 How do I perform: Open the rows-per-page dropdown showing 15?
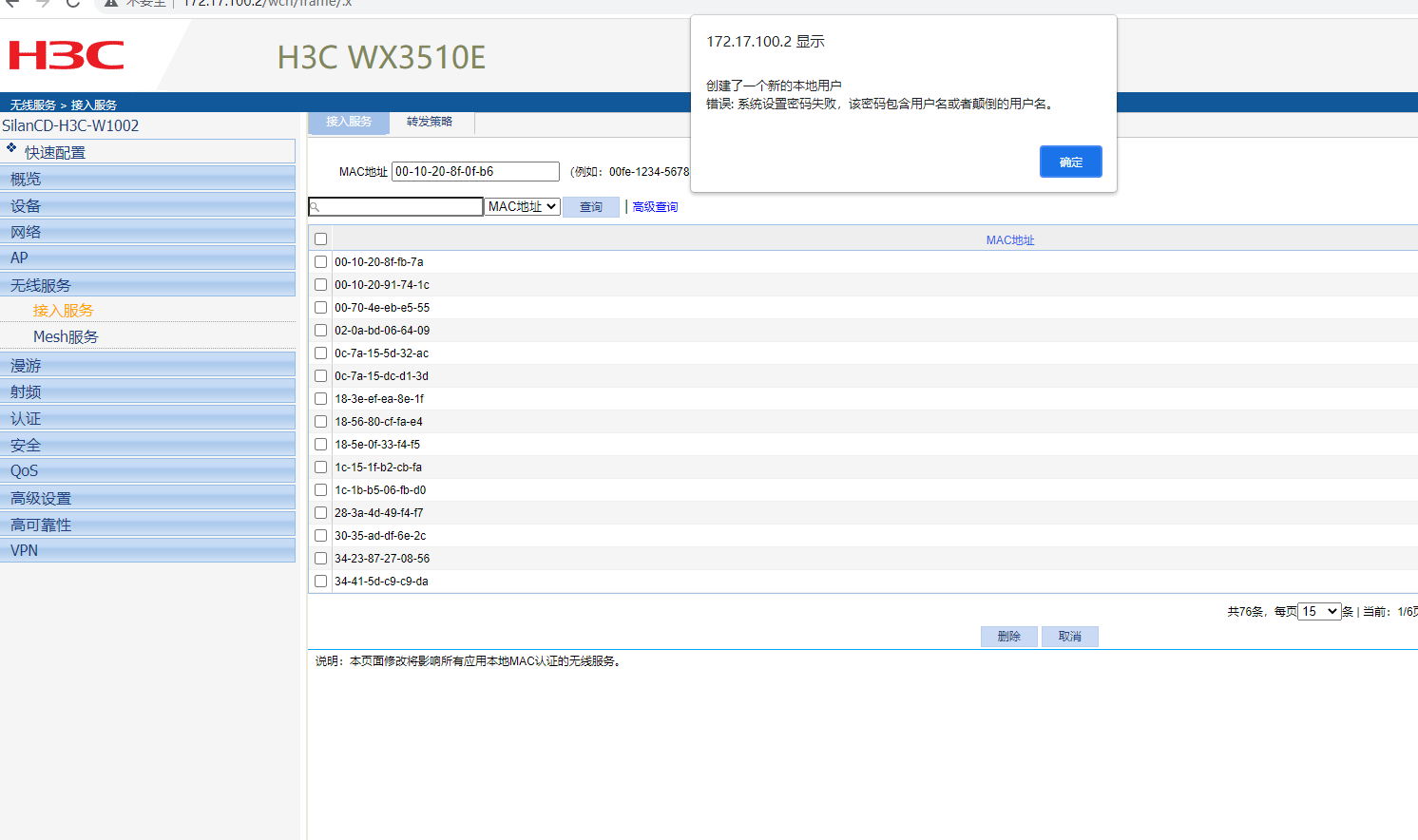tap(1320, 611)
